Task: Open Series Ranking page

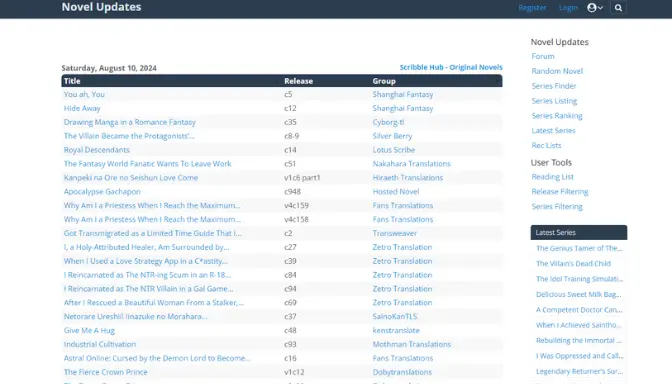Action: click(557, 116)
